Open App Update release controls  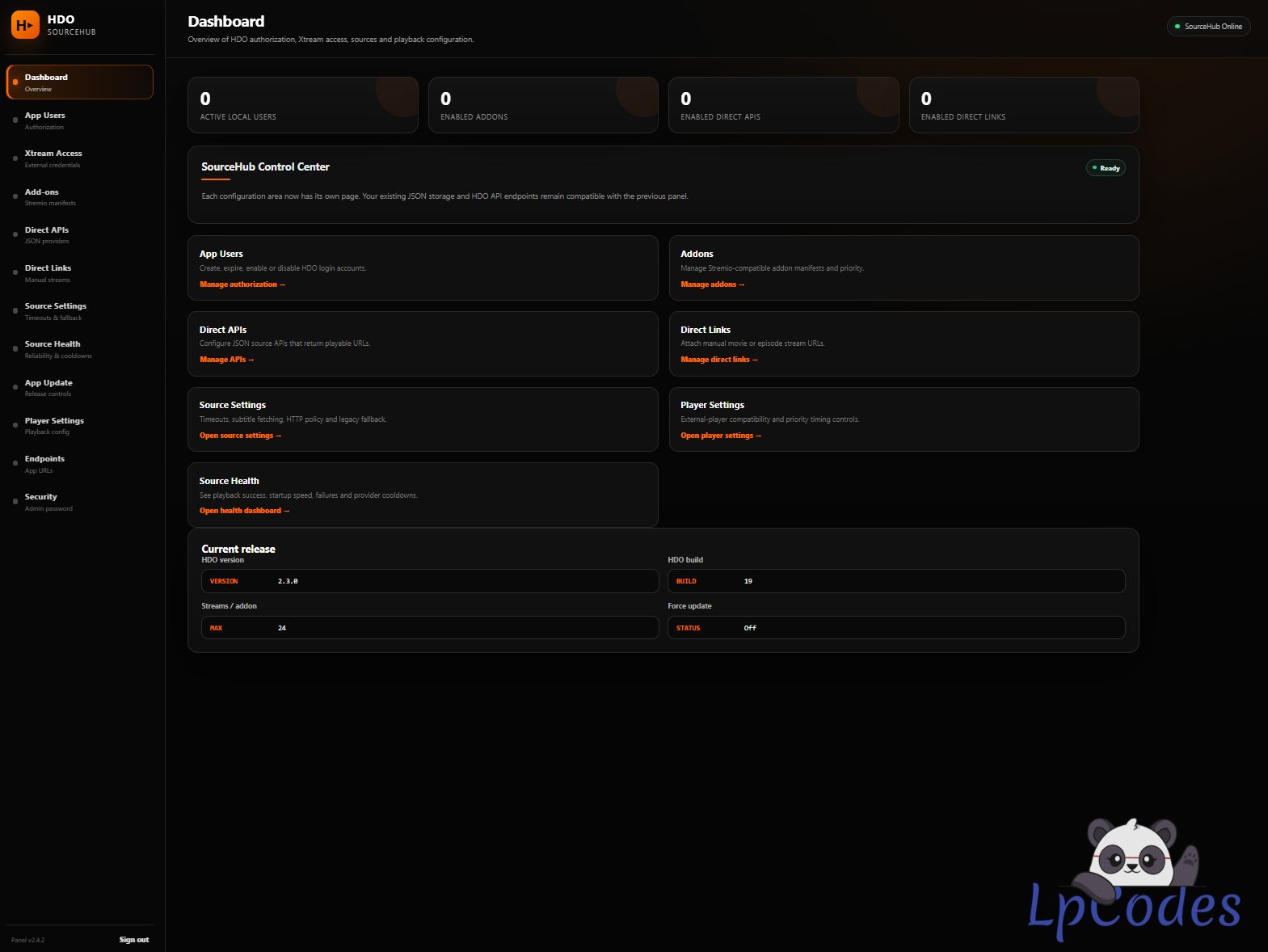point(79,388)
